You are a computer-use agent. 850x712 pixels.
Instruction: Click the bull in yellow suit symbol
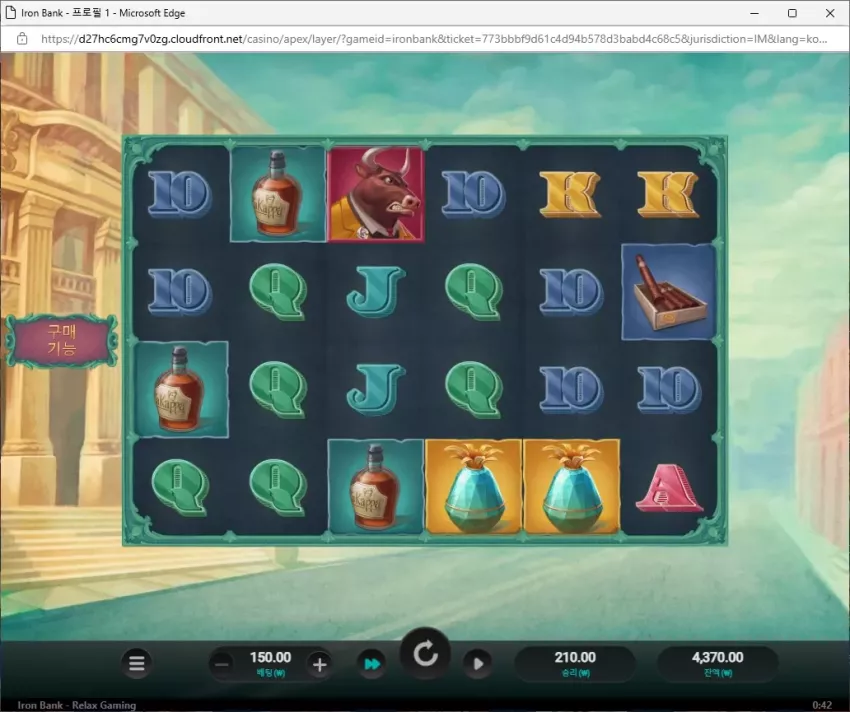(x=375, y=194)
